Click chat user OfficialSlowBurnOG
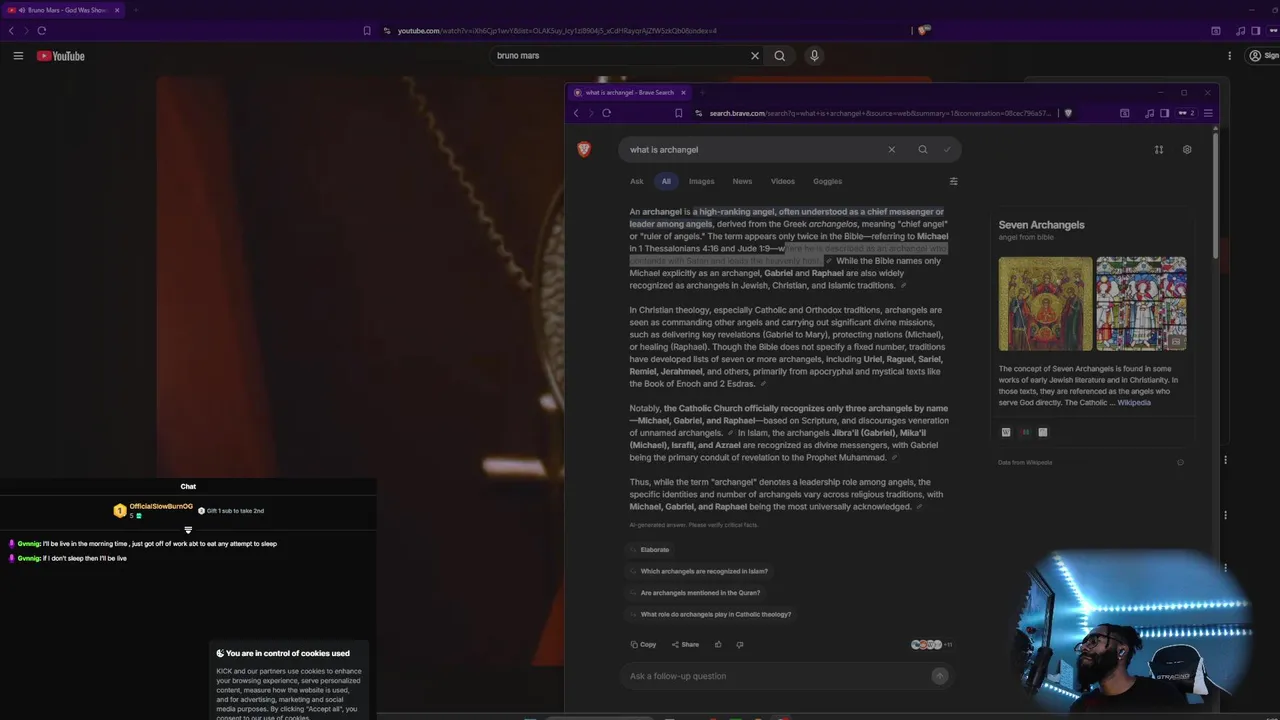1280x720 pixels. point(161,506)
